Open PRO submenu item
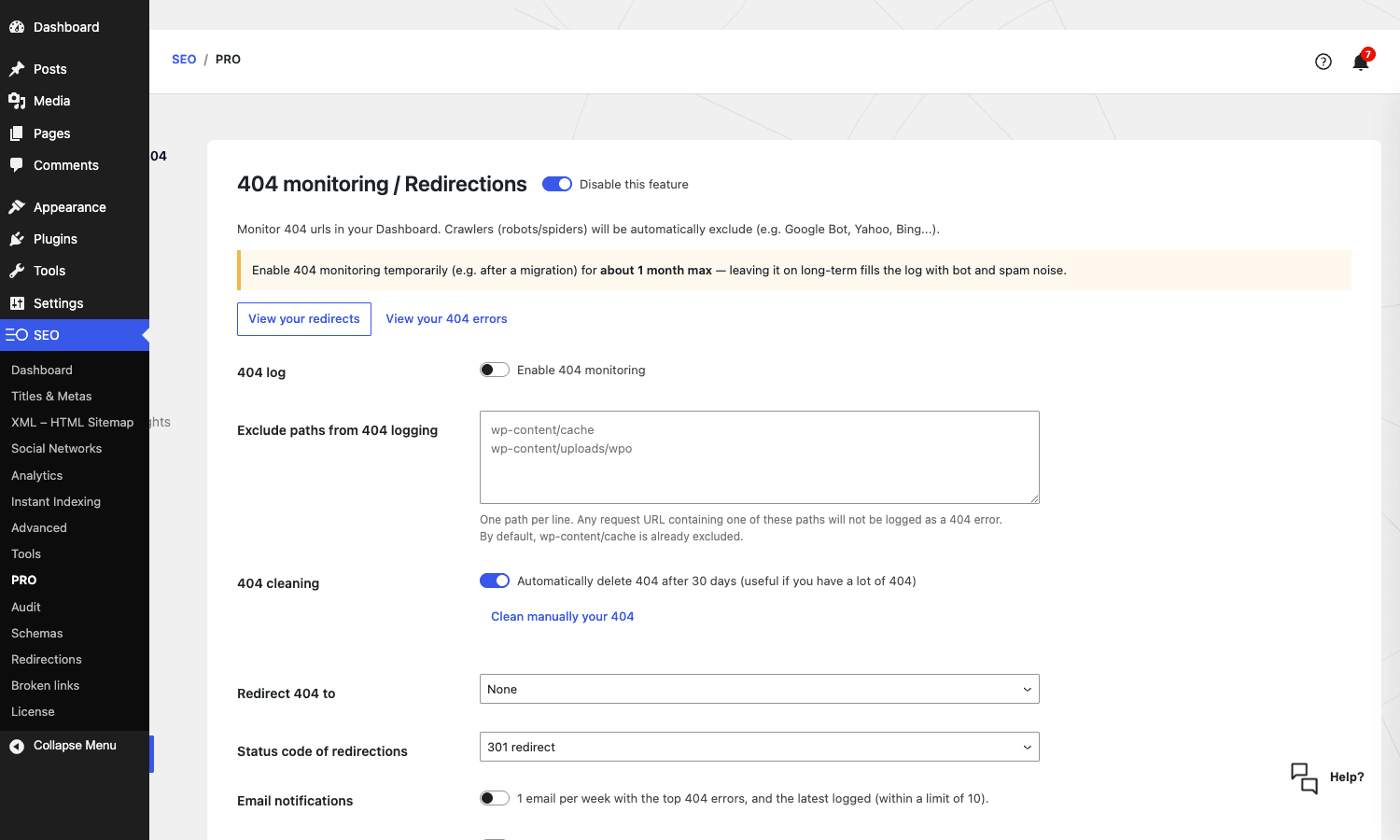Screen dimensions: 1400x840 (24, 581)
